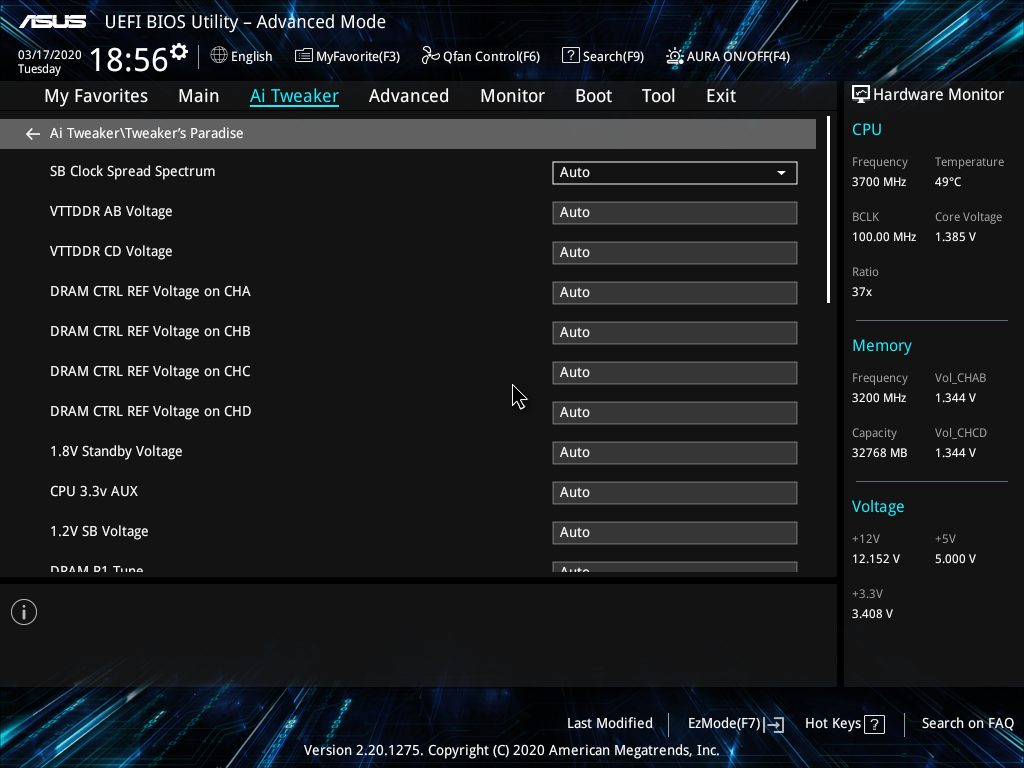Click the 37x ratio value
1024x768 pixels.
click(861, 292)
